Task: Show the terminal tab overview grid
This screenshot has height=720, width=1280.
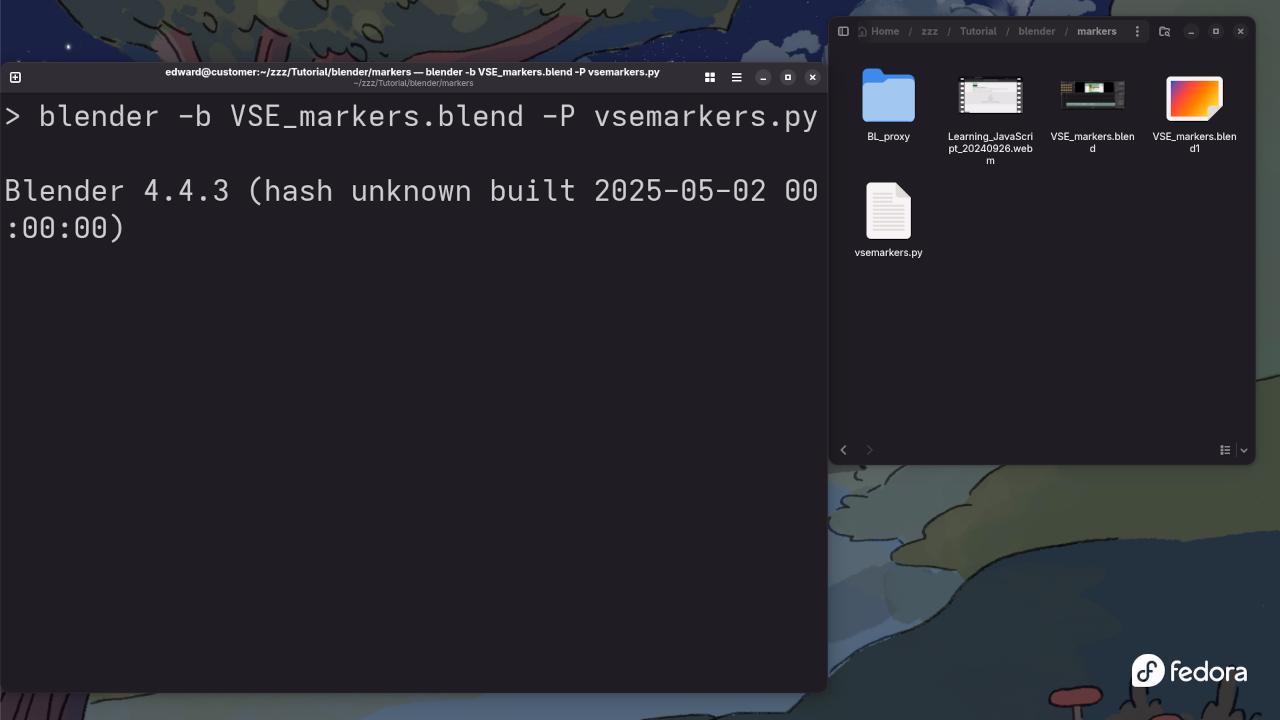Action: pos(710,77)
